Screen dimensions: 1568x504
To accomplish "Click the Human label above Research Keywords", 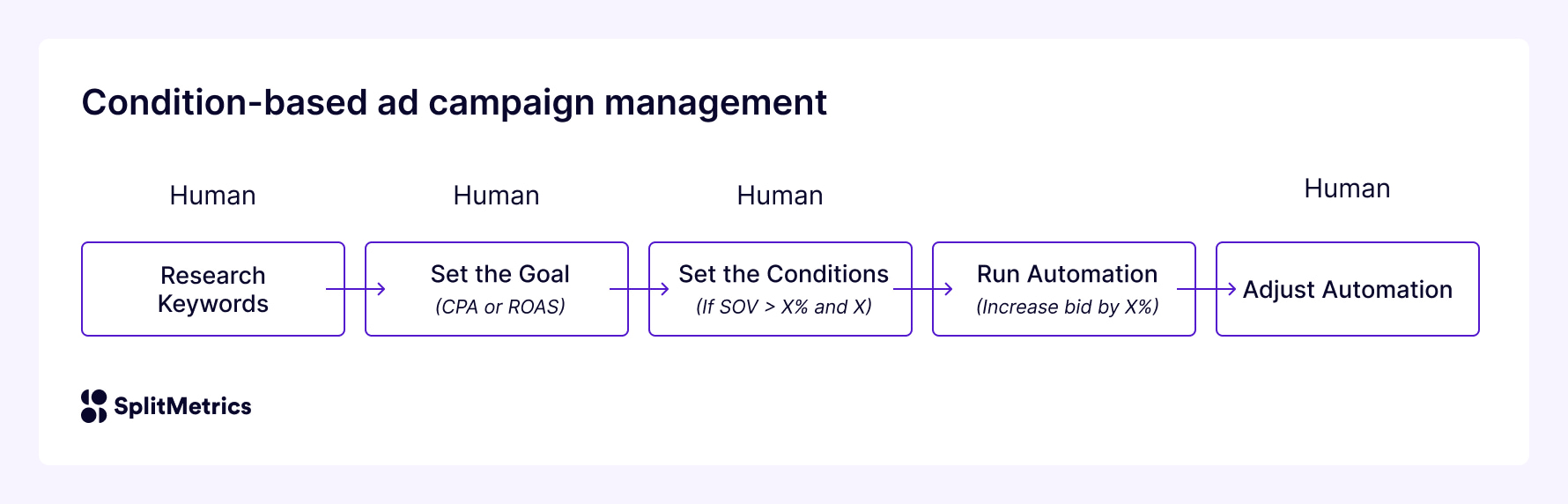I will [x=212, y=196].
